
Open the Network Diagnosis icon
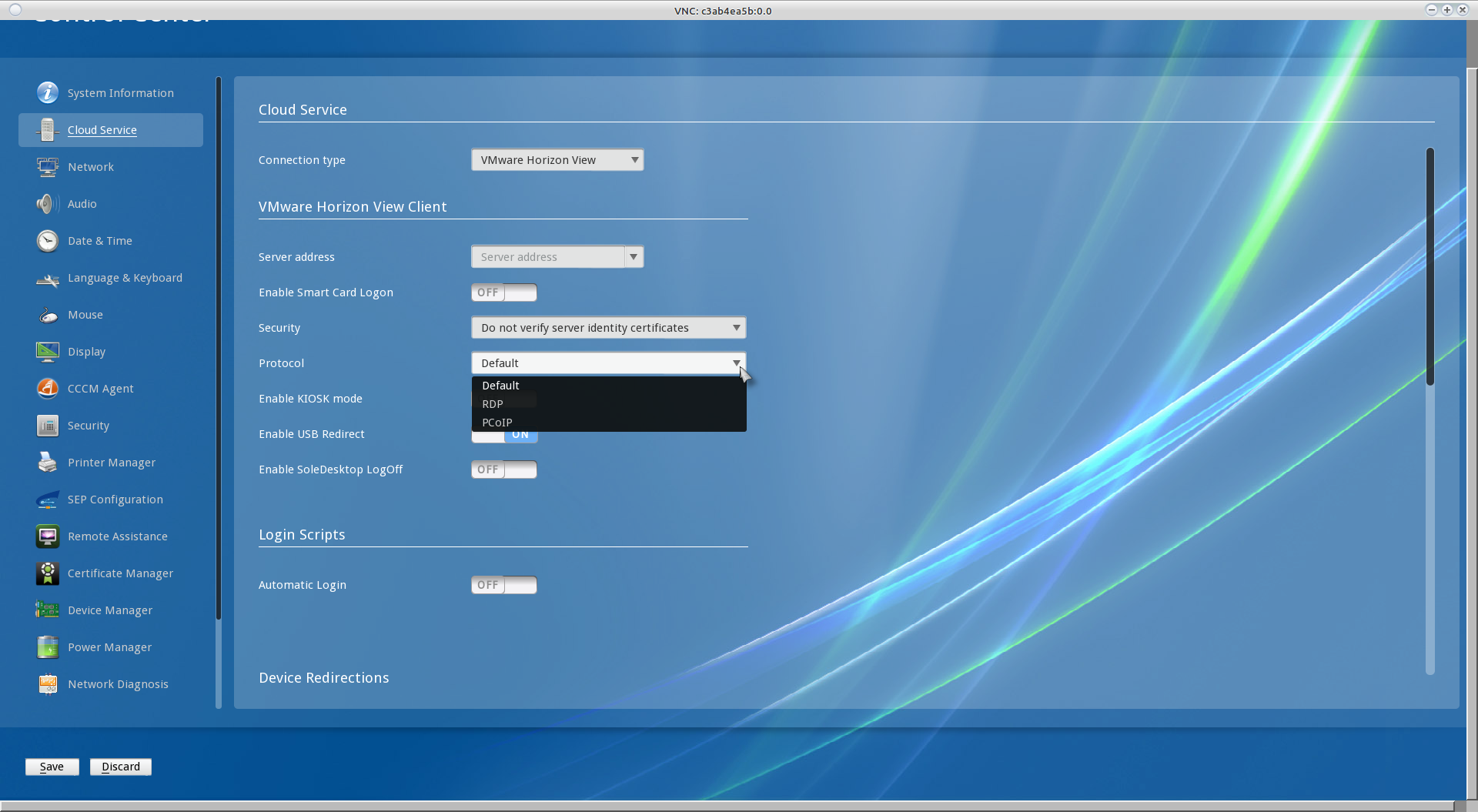pyautogui.click(x=48, y=684)
